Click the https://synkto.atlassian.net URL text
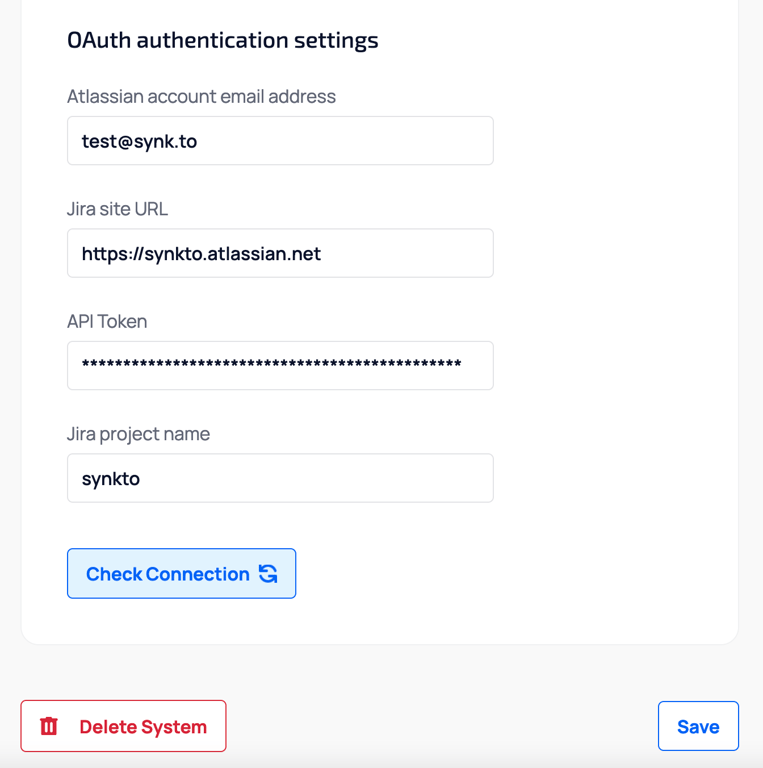763x768 pixels. point(201,254)
